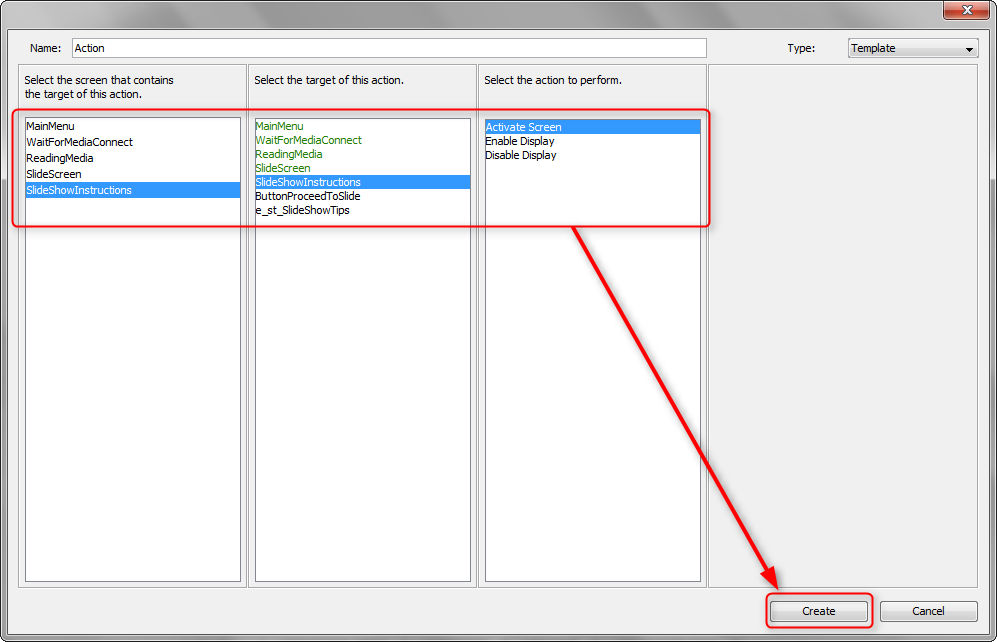This screenshot has width=997, height=642.
Task: Click the Name text field
Action: [x=389, y=48]
